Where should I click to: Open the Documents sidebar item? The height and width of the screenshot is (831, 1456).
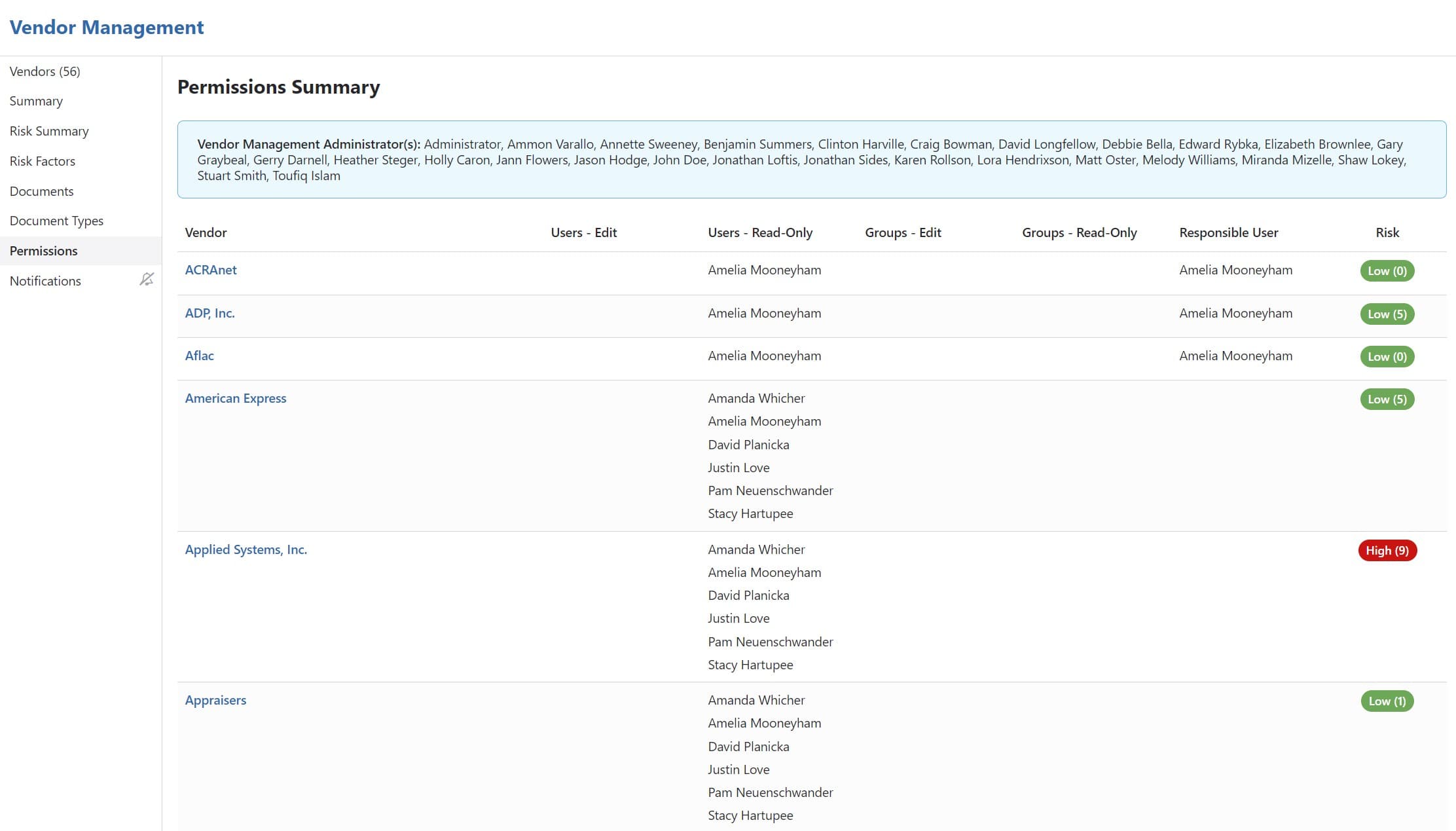(x=42, y=191)
